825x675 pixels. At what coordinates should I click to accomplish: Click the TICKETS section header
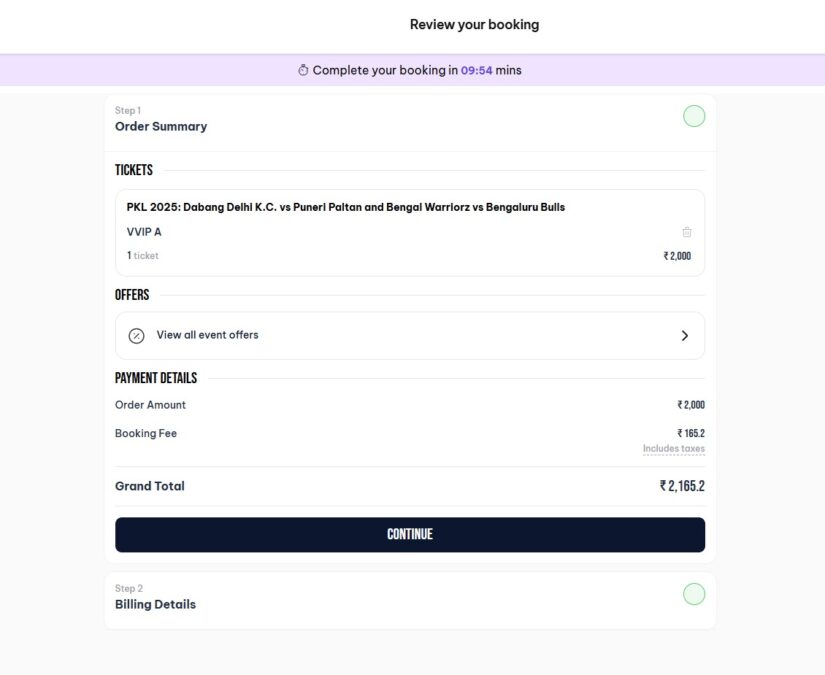click(134, 169)
